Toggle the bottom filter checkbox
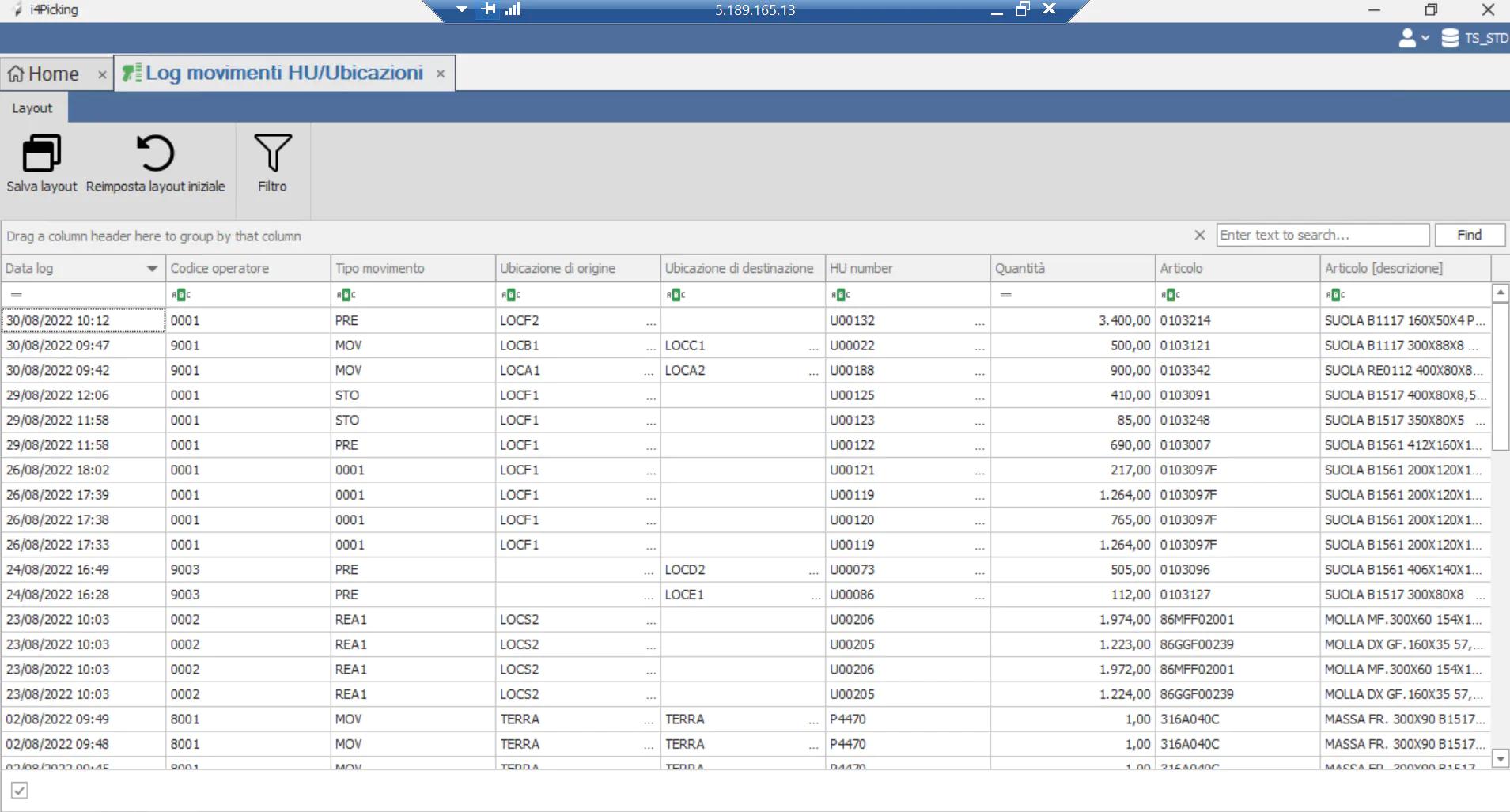 click(x=20, y=790)
